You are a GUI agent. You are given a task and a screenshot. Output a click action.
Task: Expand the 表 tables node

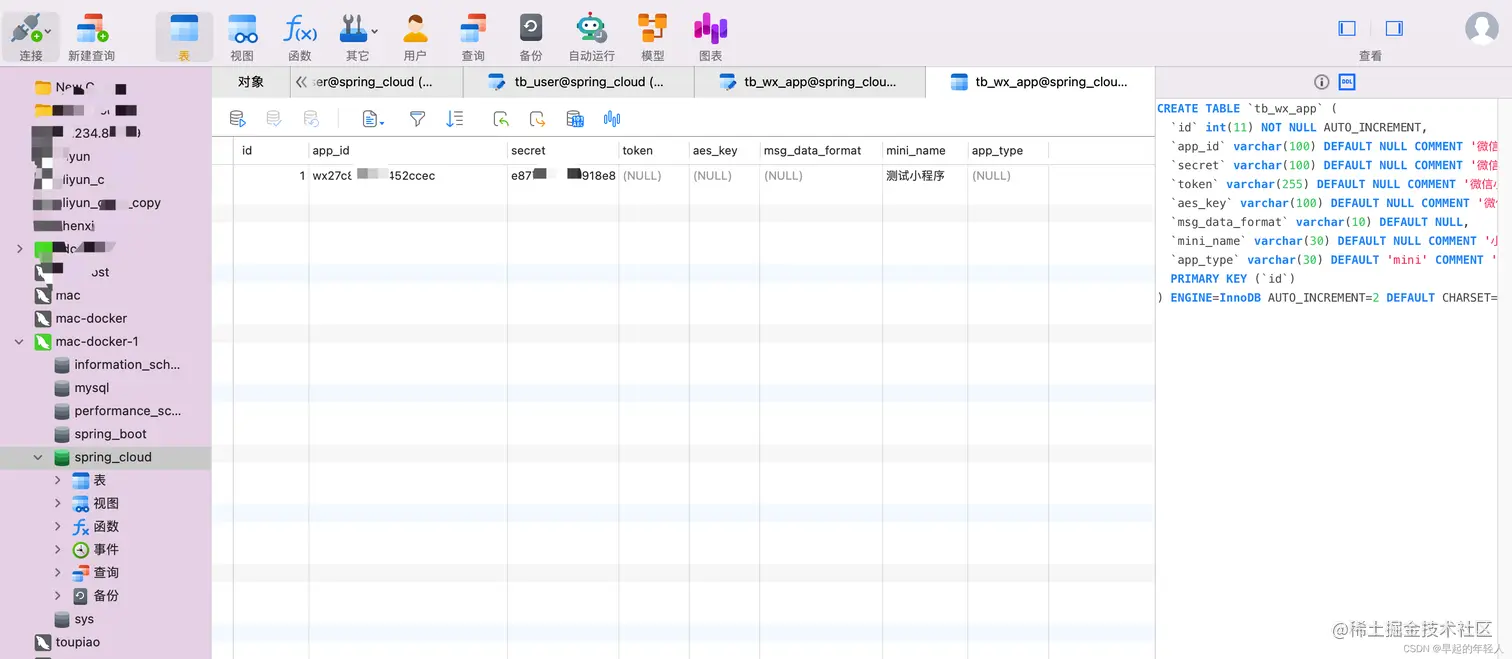[x=57, y=480]
